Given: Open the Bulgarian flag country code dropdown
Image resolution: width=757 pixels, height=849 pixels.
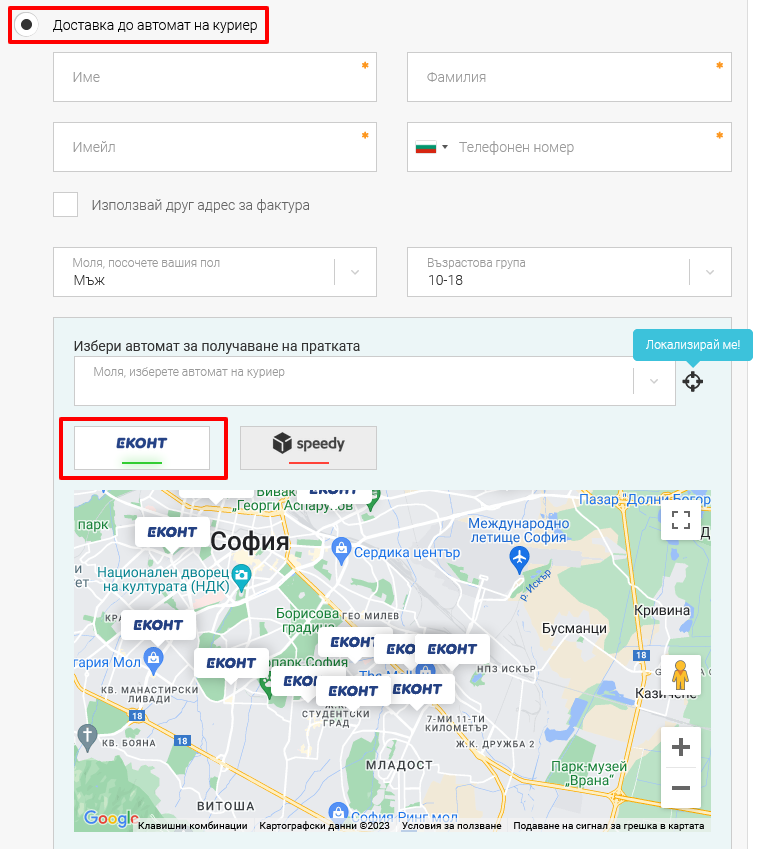Looking at the screenshot, I should [431, 147].
